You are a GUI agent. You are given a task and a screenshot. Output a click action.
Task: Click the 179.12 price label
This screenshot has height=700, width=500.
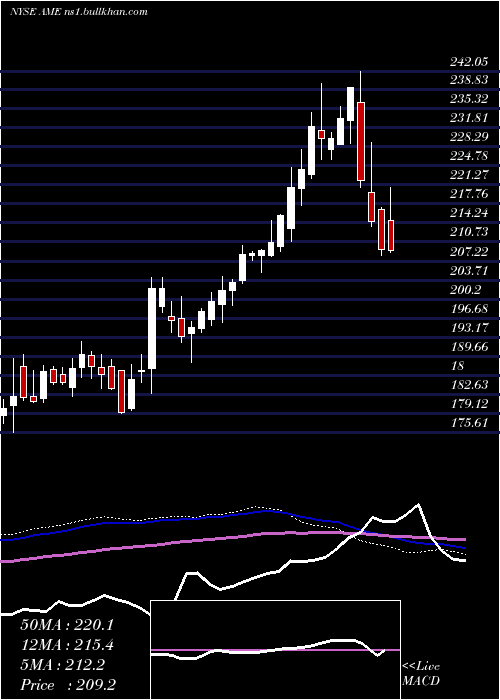click(468, 404)
